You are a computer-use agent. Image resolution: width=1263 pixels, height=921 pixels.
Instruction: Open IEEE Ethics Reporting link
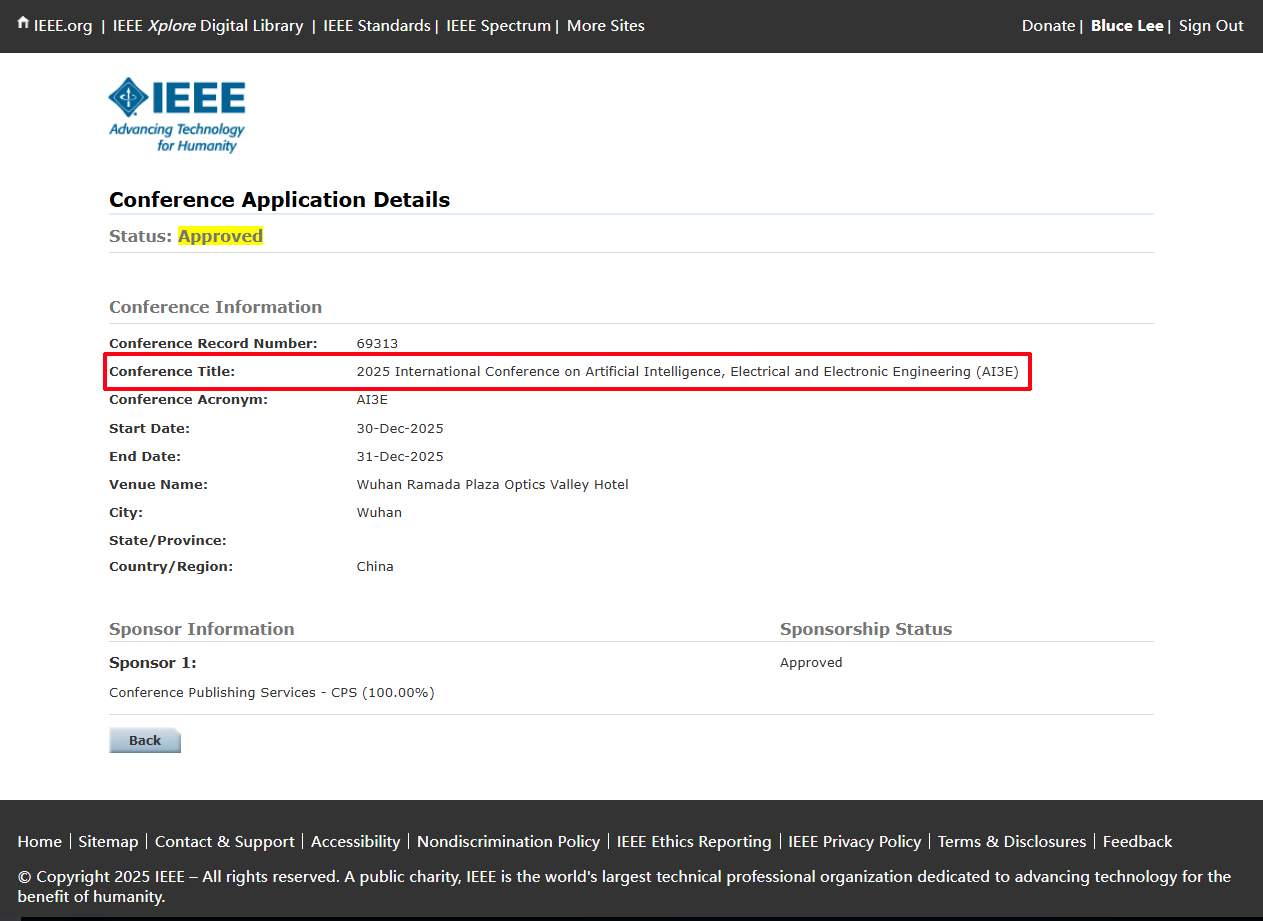pos(694,842)
